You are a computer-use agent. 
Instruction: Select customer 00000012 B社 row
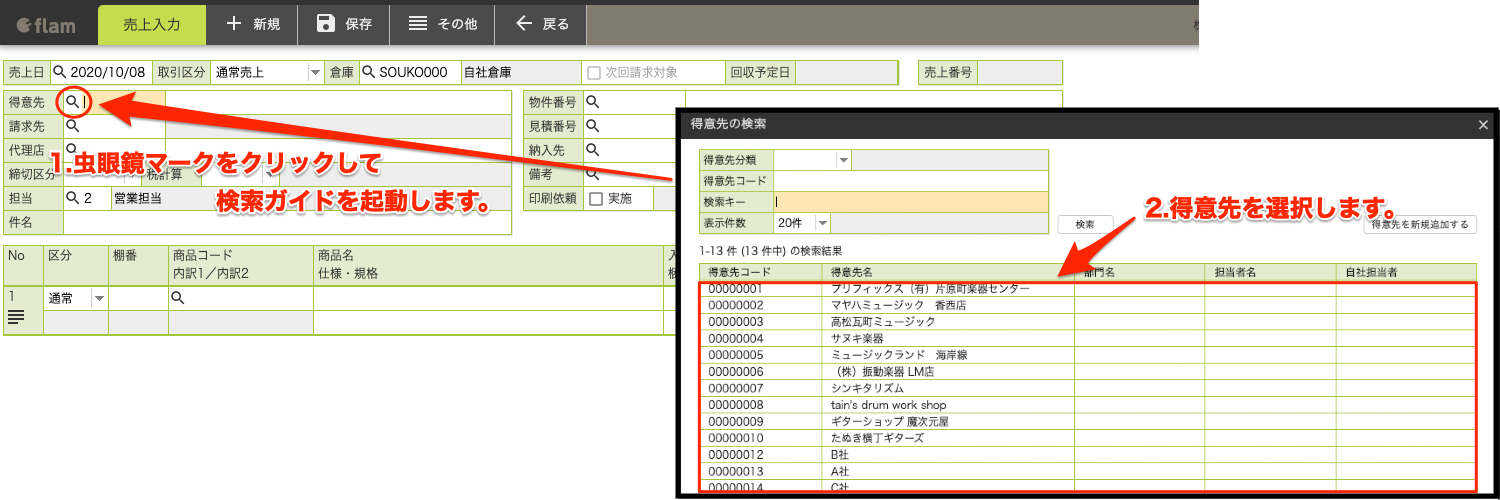click(1088, 454)
